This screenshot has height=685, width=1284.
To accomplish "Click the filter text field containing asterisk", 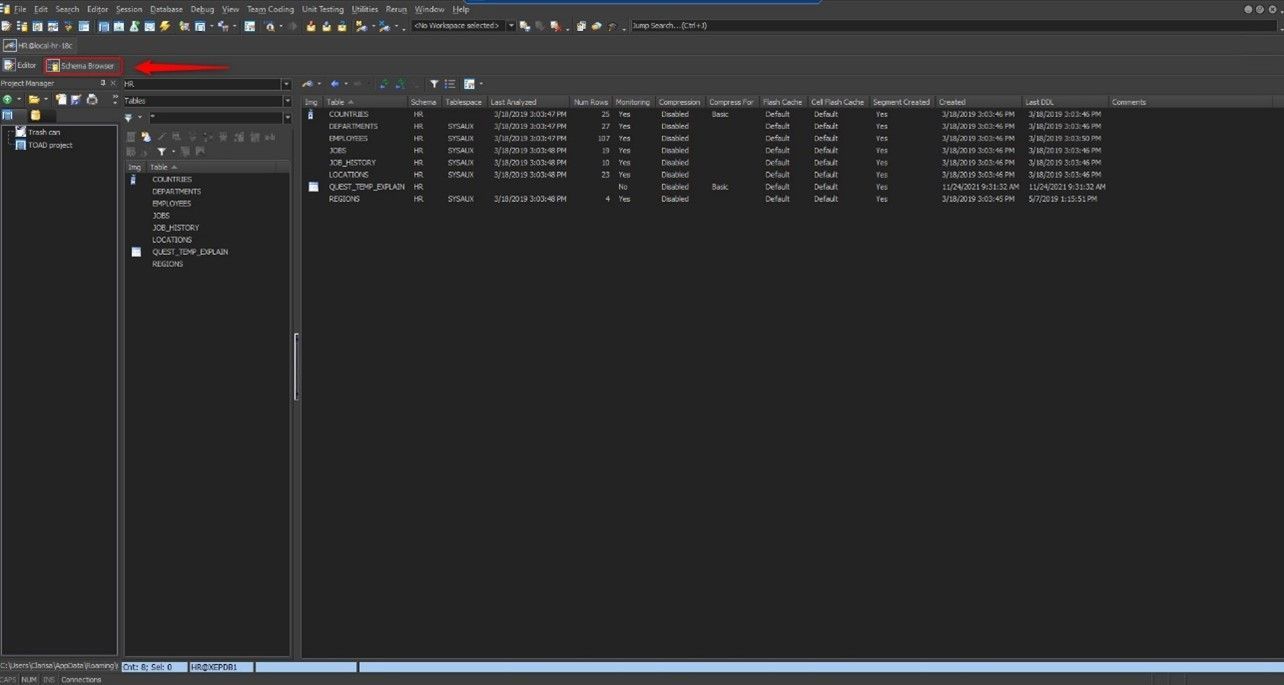I will click(215, 118).
